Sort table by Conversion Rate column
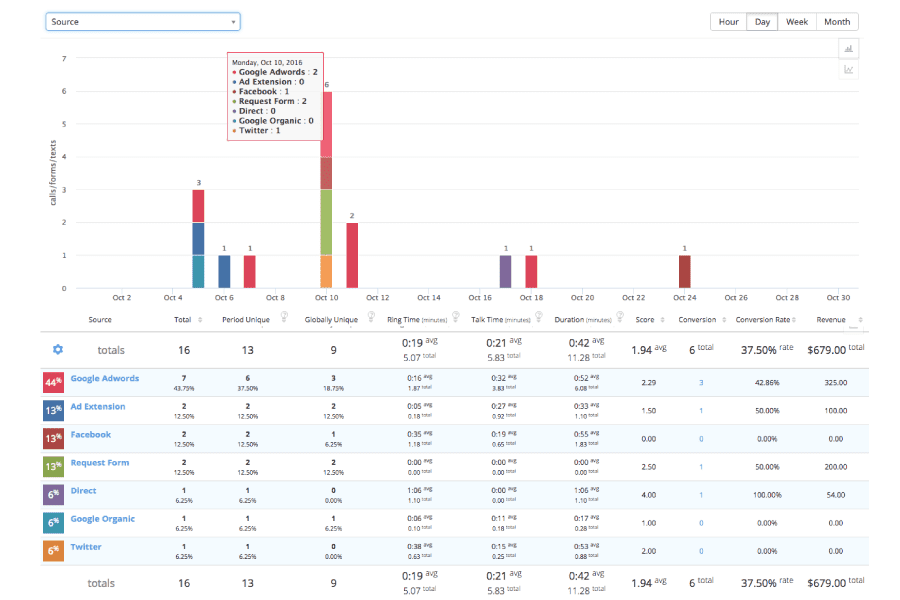Viewport: 900px width, 600px height. point(764,320)
